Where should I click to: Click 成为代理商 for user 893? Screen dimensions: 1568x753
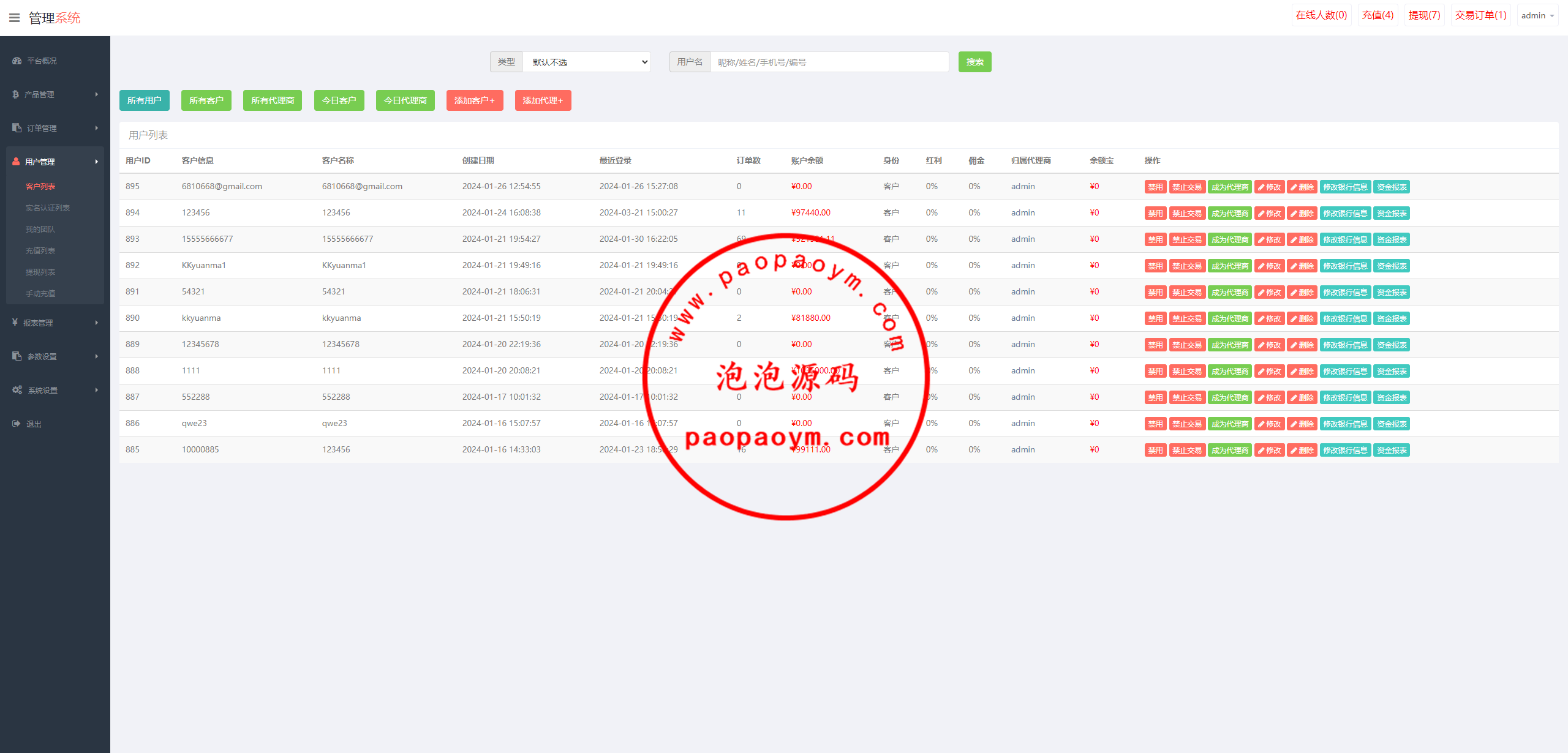[1230, 239]
